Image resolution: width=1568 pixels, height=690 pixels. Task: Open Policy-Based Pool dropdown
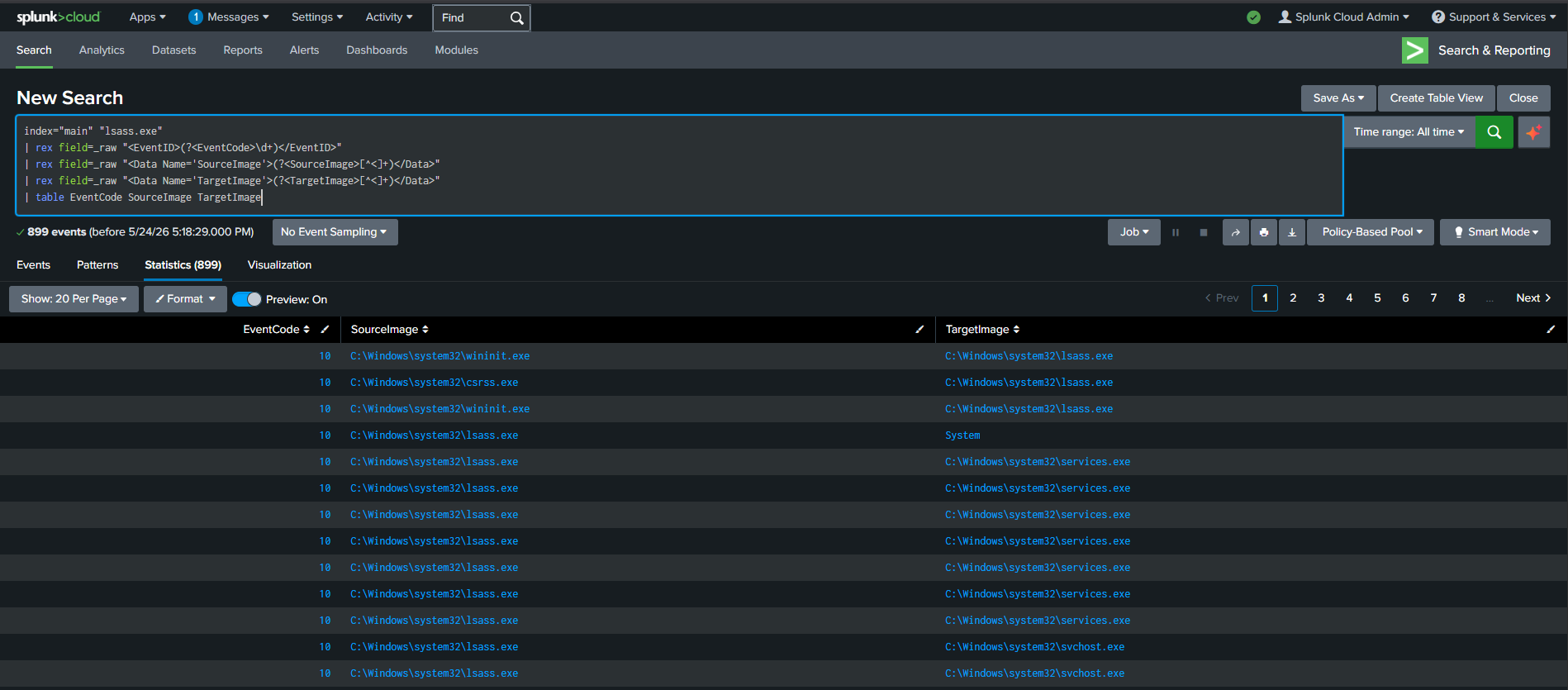[x=1371, y=232]
